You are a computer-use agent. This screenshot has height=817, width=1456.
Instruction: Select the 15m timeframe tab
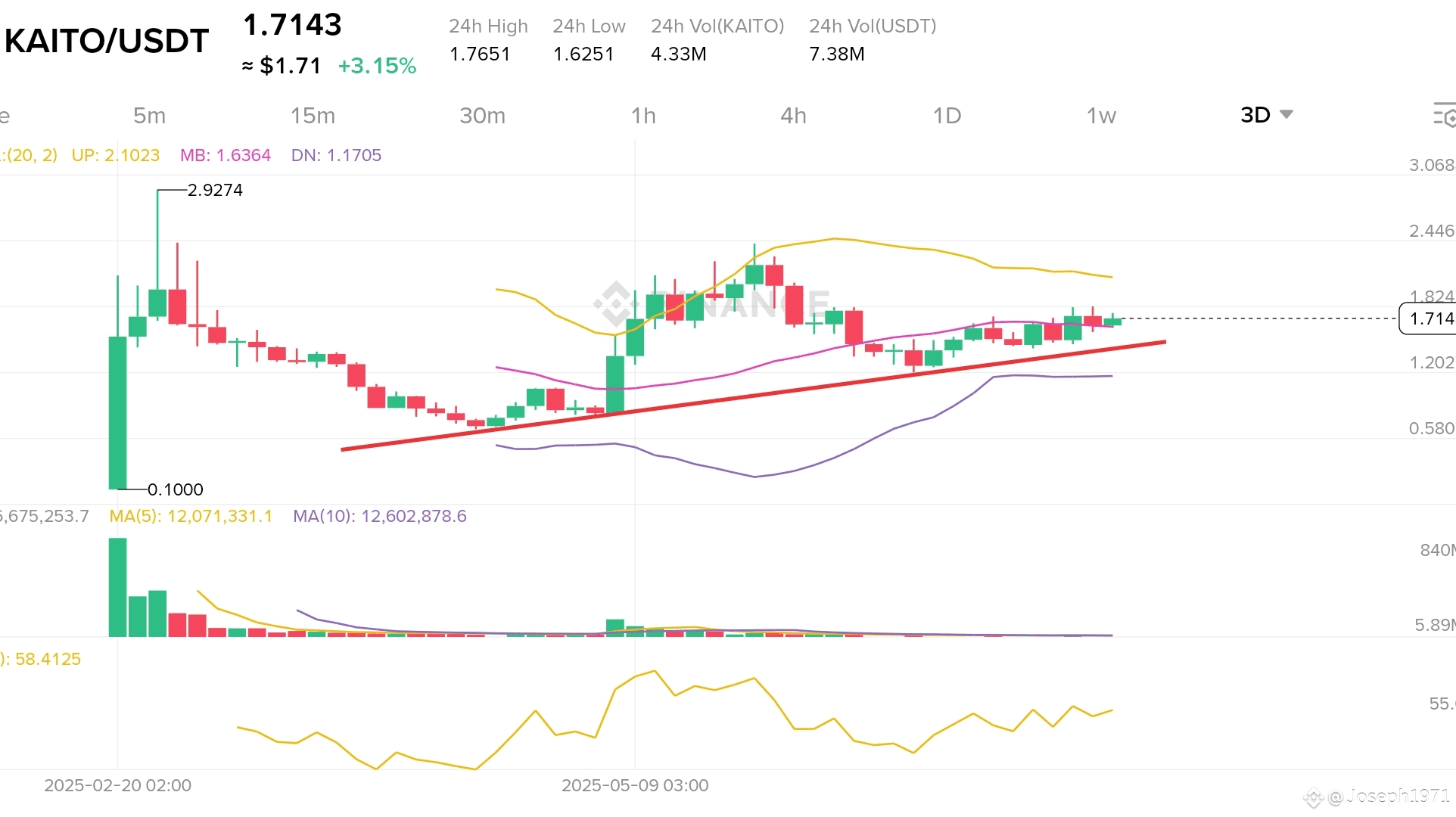(313, 116)
